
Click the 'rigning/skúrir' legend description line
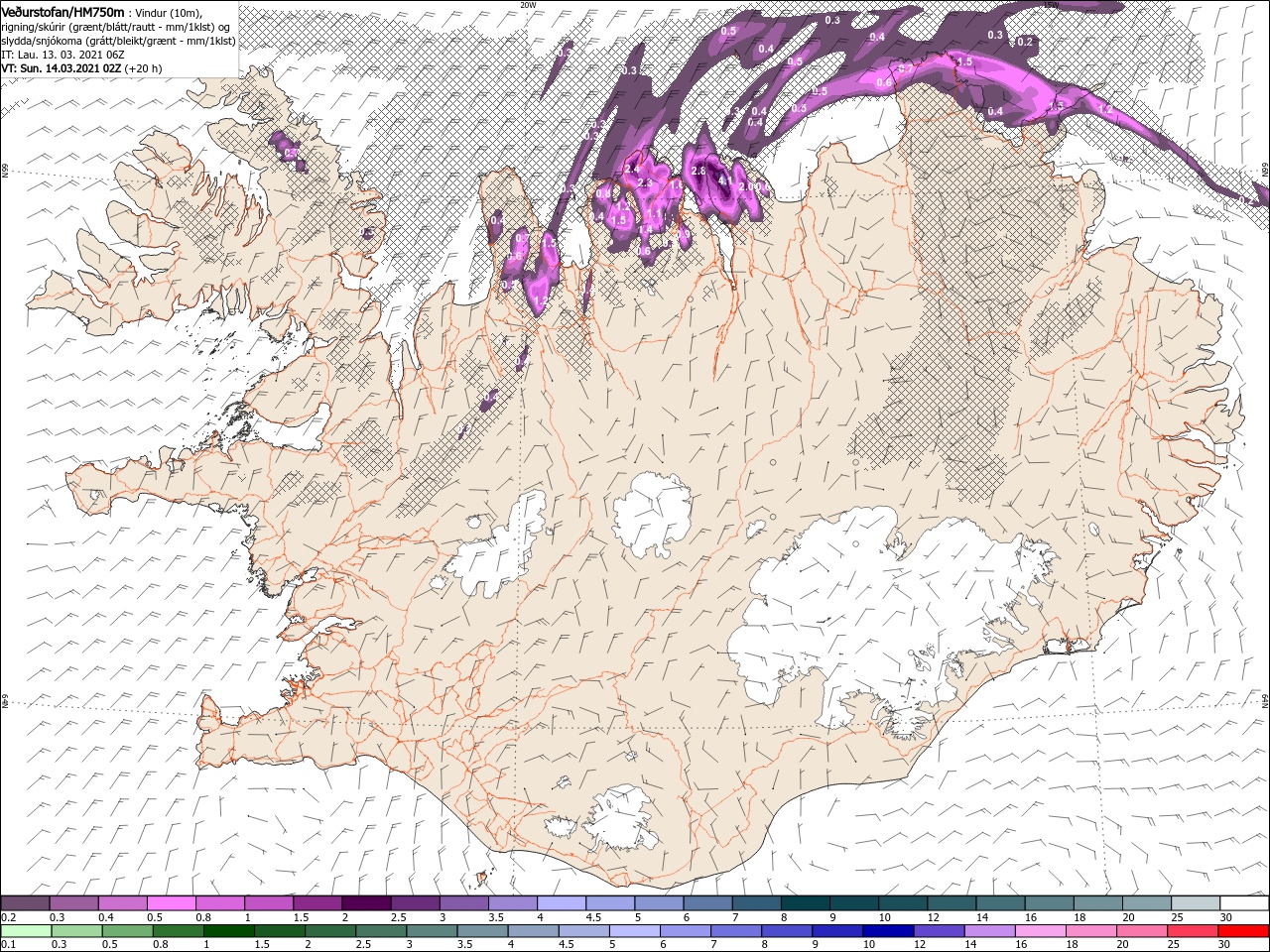click(x=115, y=27)
